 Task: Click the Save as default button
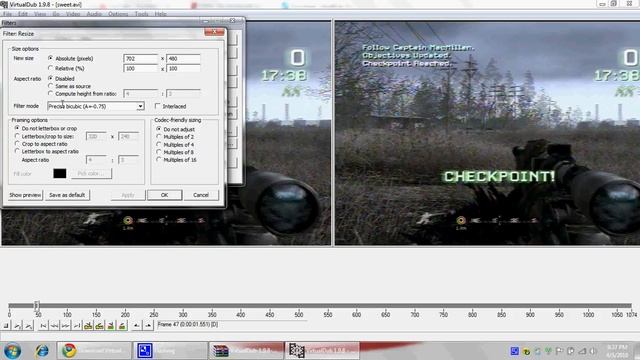point(67,195)
